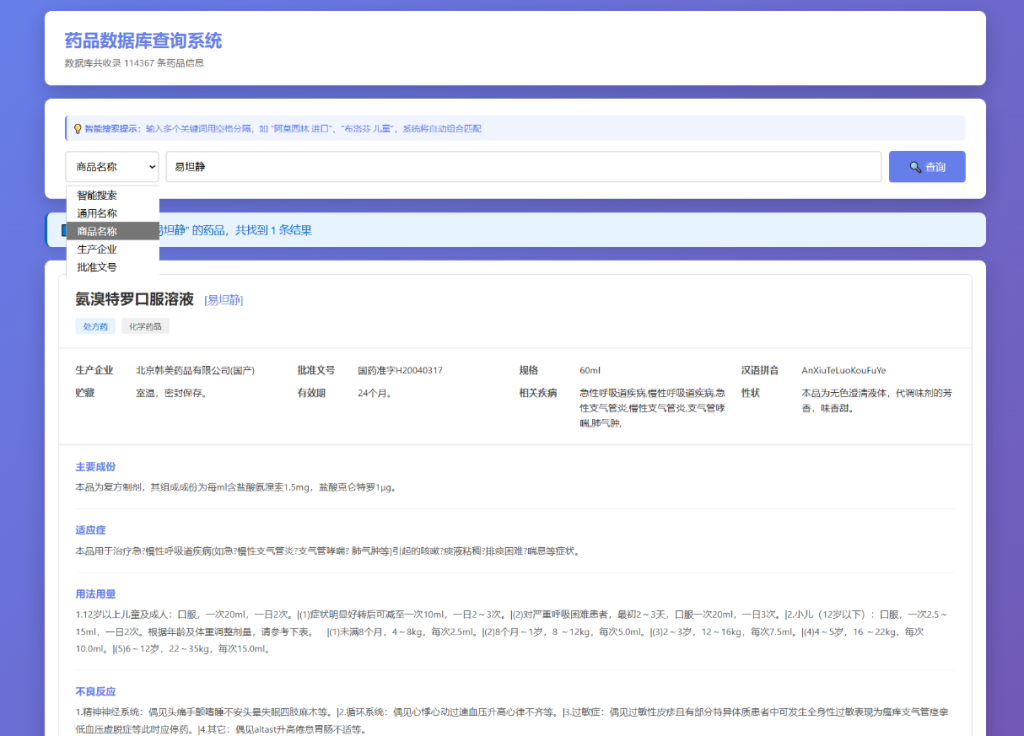
Task: Click the 处方药 tag badge
Action: pos(94,326)
